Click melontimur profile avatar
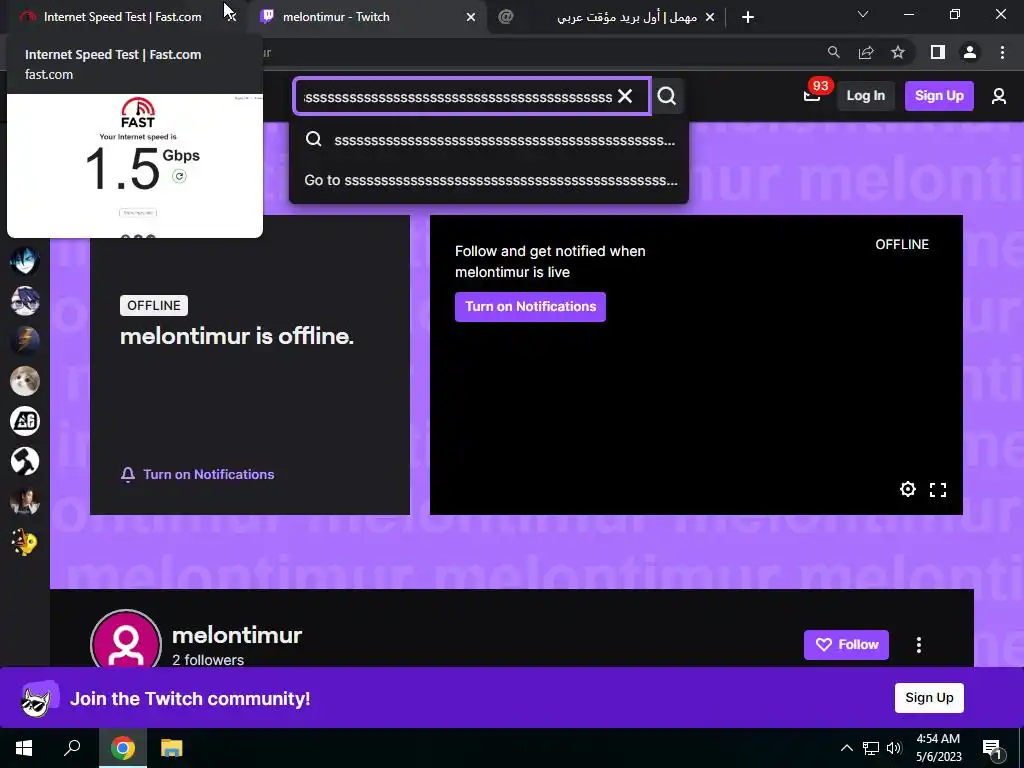 click(x=126, y=640)
